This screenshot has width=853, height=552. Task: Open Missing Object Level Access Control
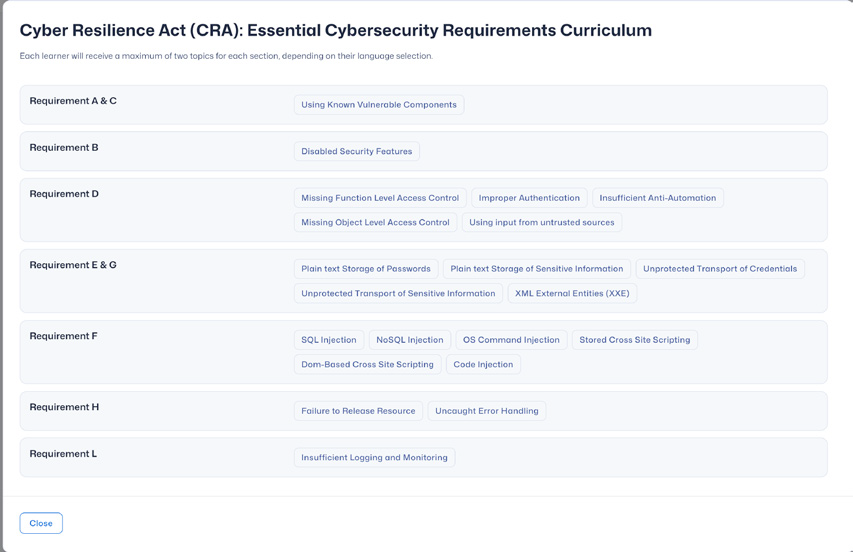pyautogui.click(x=375, y=222)
